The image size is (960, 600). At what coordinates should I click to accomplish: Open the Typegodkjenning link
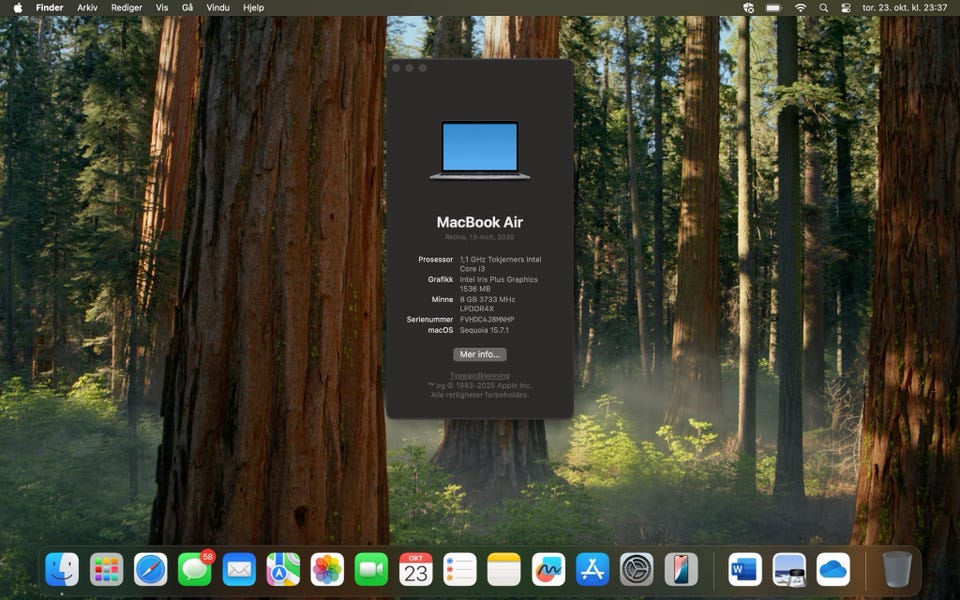(x=479, y=375)
